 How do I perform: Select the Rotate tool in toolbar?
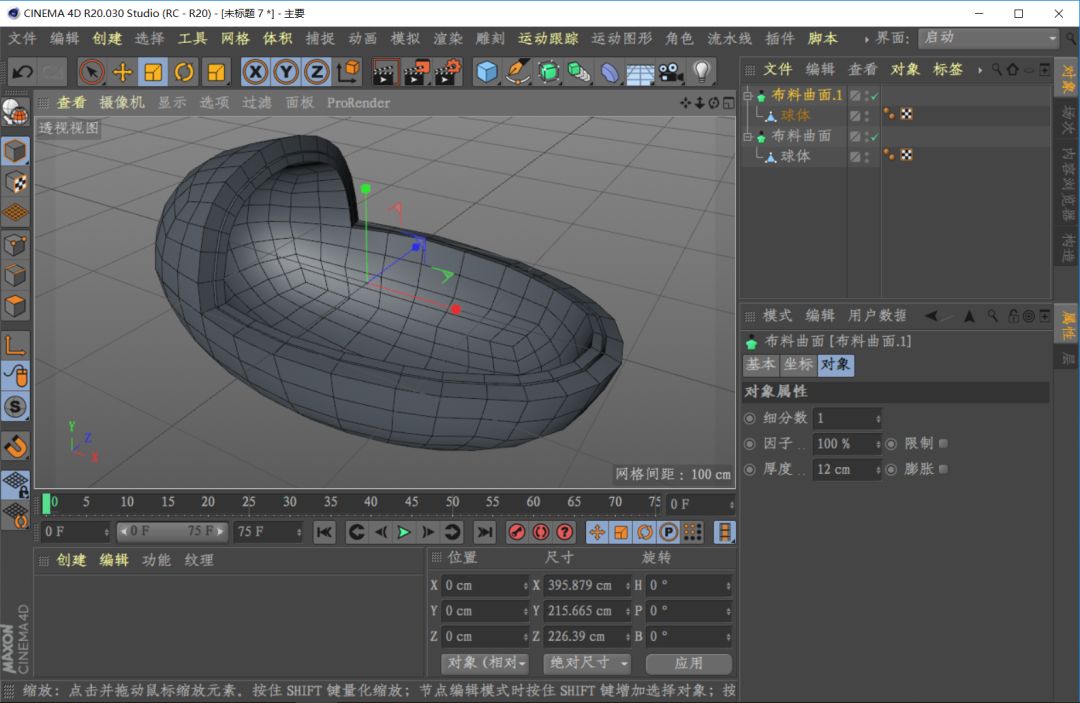(x=184, y=72)
